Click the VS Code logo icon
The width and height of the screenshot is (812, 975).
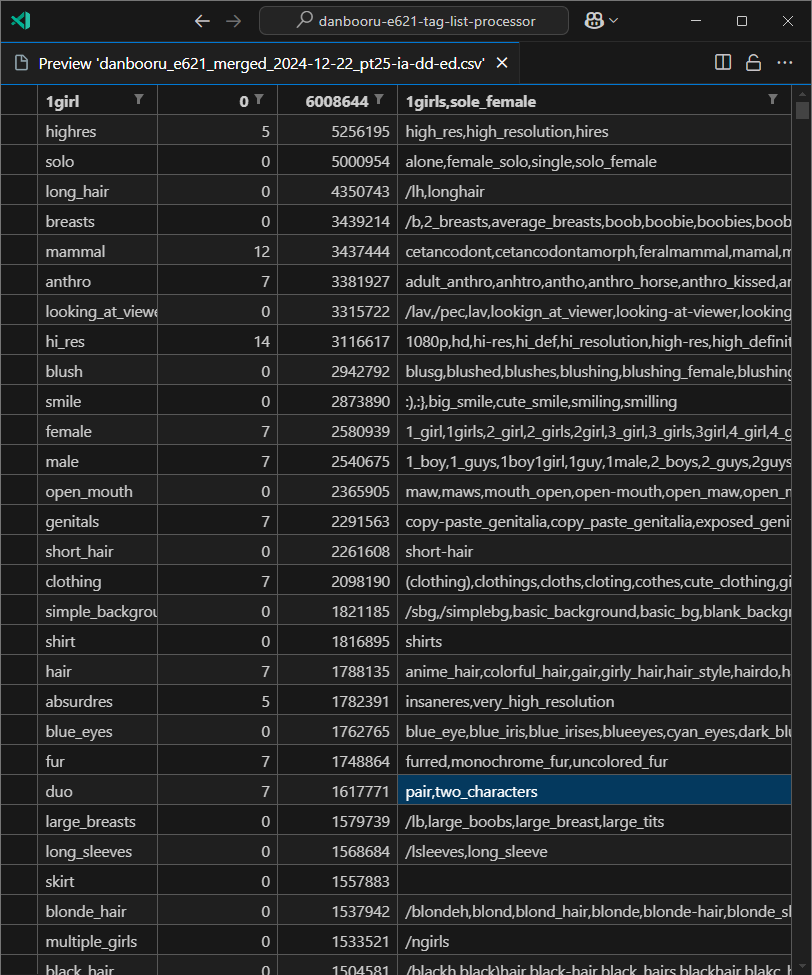20,21
